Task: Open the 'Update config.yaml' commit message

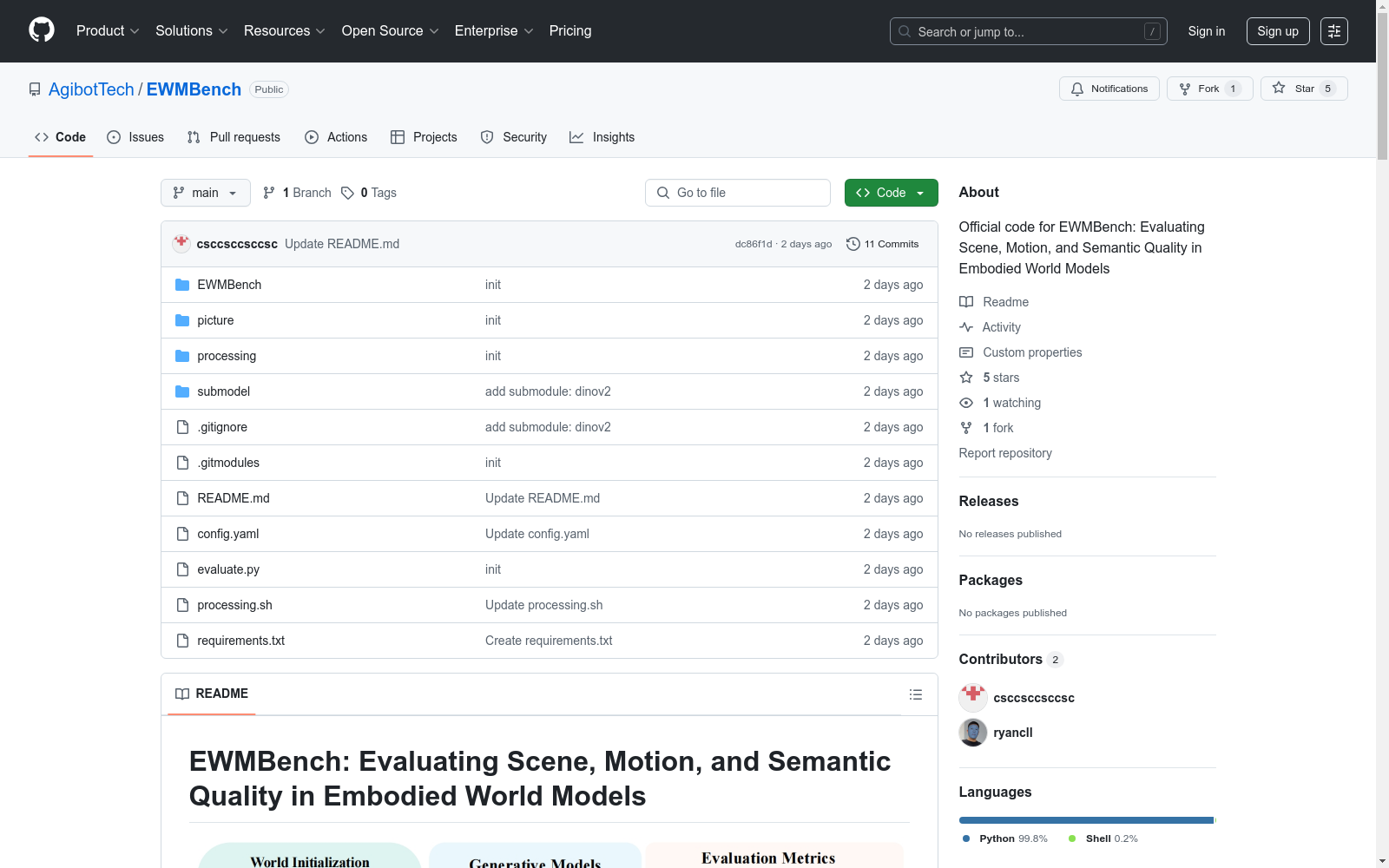Action: point(537,534)
